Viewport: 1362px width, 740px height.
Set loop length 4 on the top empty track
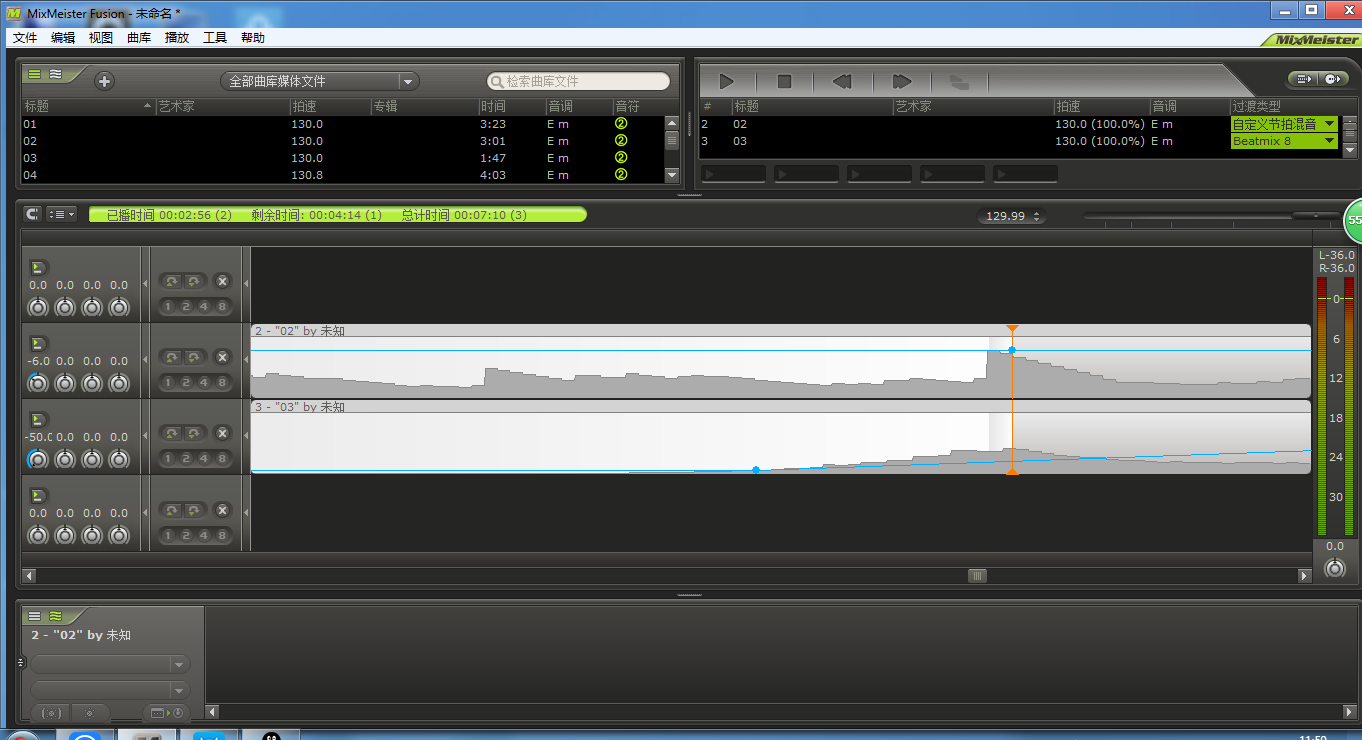click(203, 306)
